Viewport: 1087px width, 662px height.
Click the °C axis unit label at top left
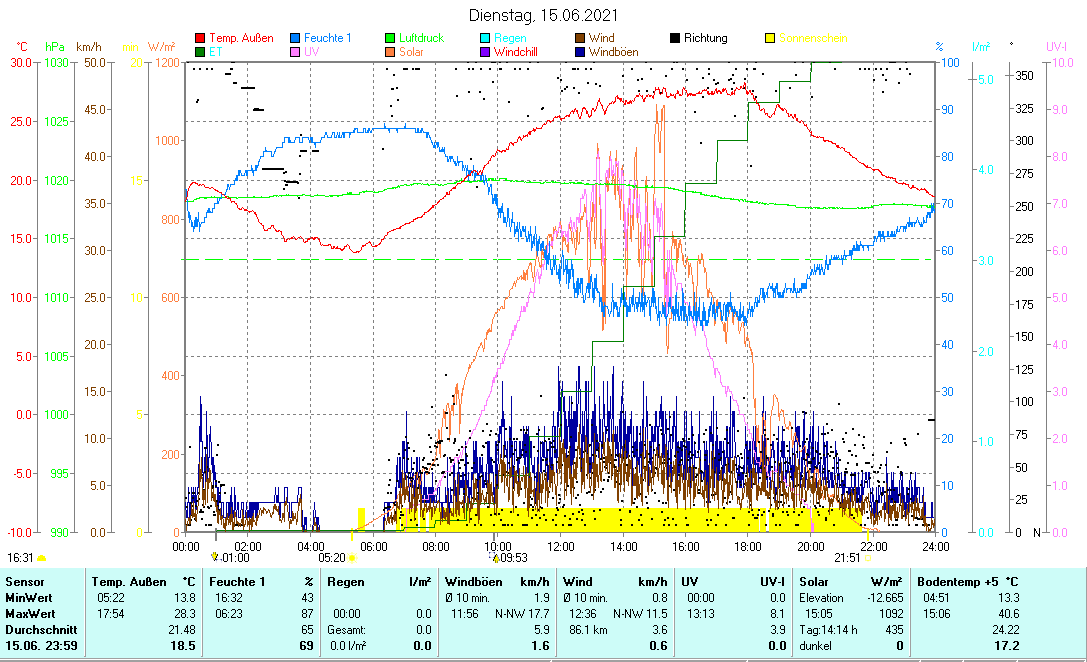(x=22, y=47)
